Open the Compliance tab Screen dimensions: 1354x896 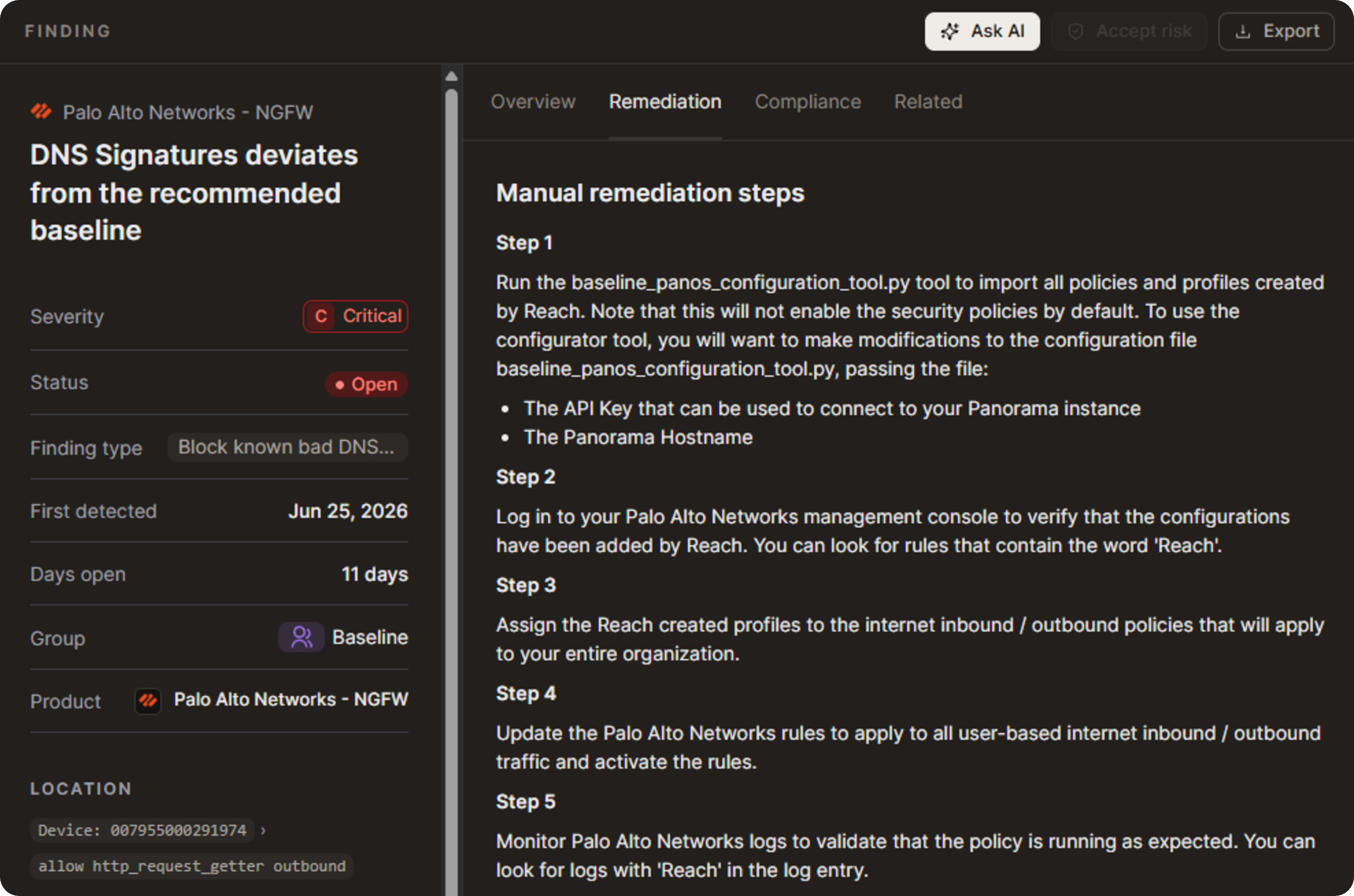tap(808, 102)
